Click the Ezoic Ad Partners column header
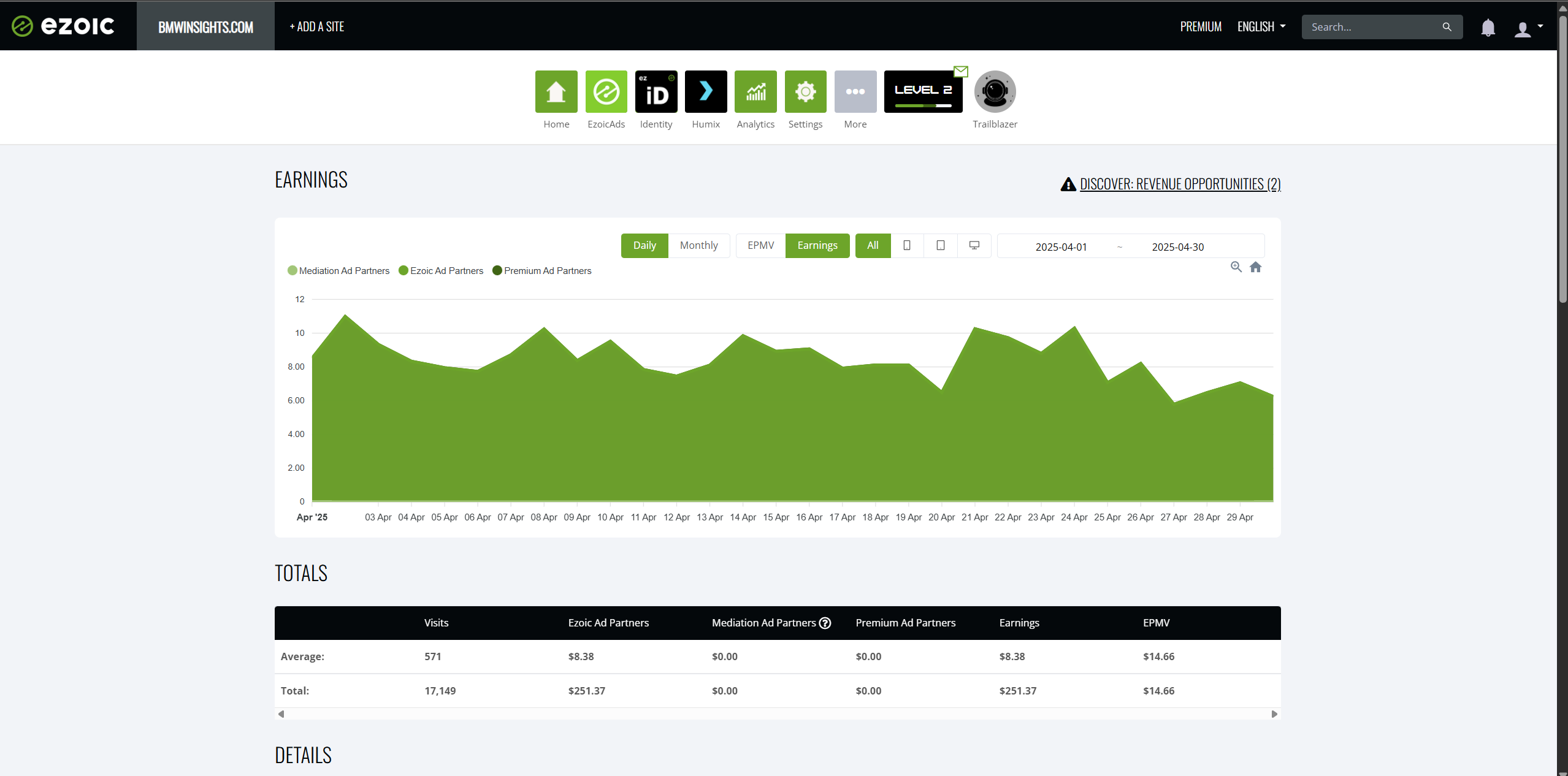This screenshot has height=776, width=1568. 608,623
